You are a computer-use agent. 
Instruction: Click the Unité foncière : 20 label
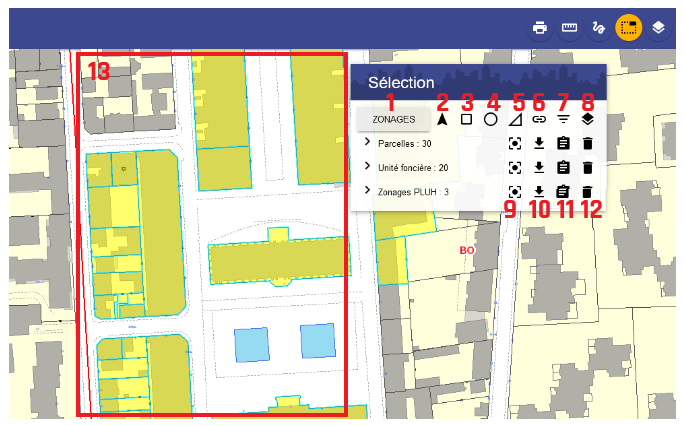coord(413,168)
